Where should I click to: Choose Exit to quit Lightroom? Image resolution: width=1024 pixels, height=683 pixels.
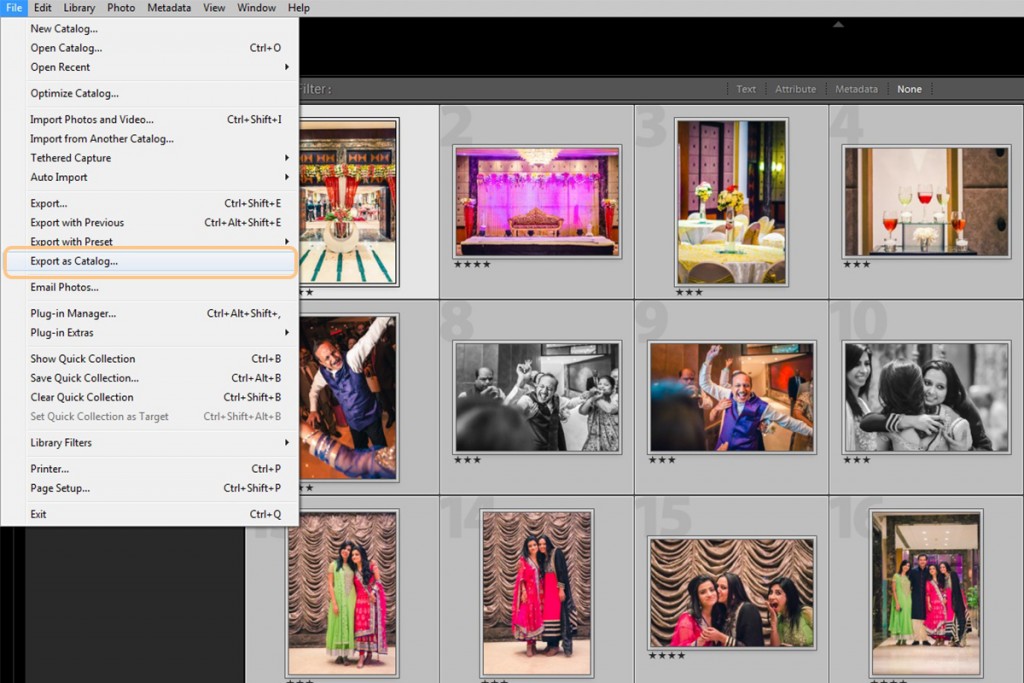coord(38,515)
